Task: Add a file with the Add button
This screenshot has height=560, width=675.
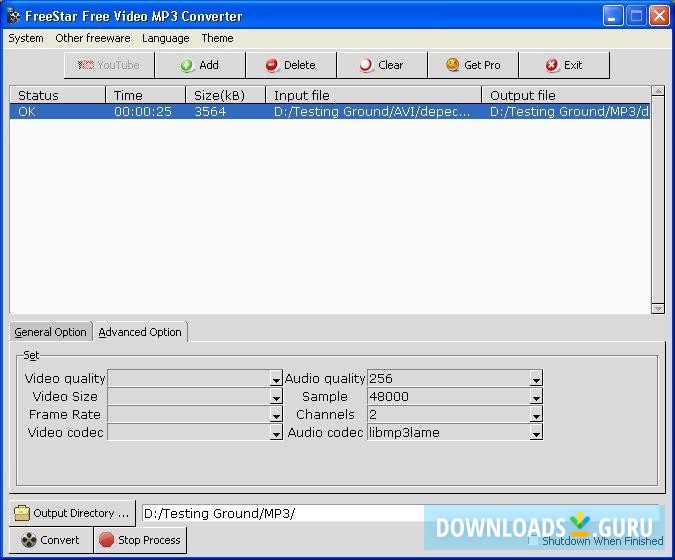Action: coord(200,65)
